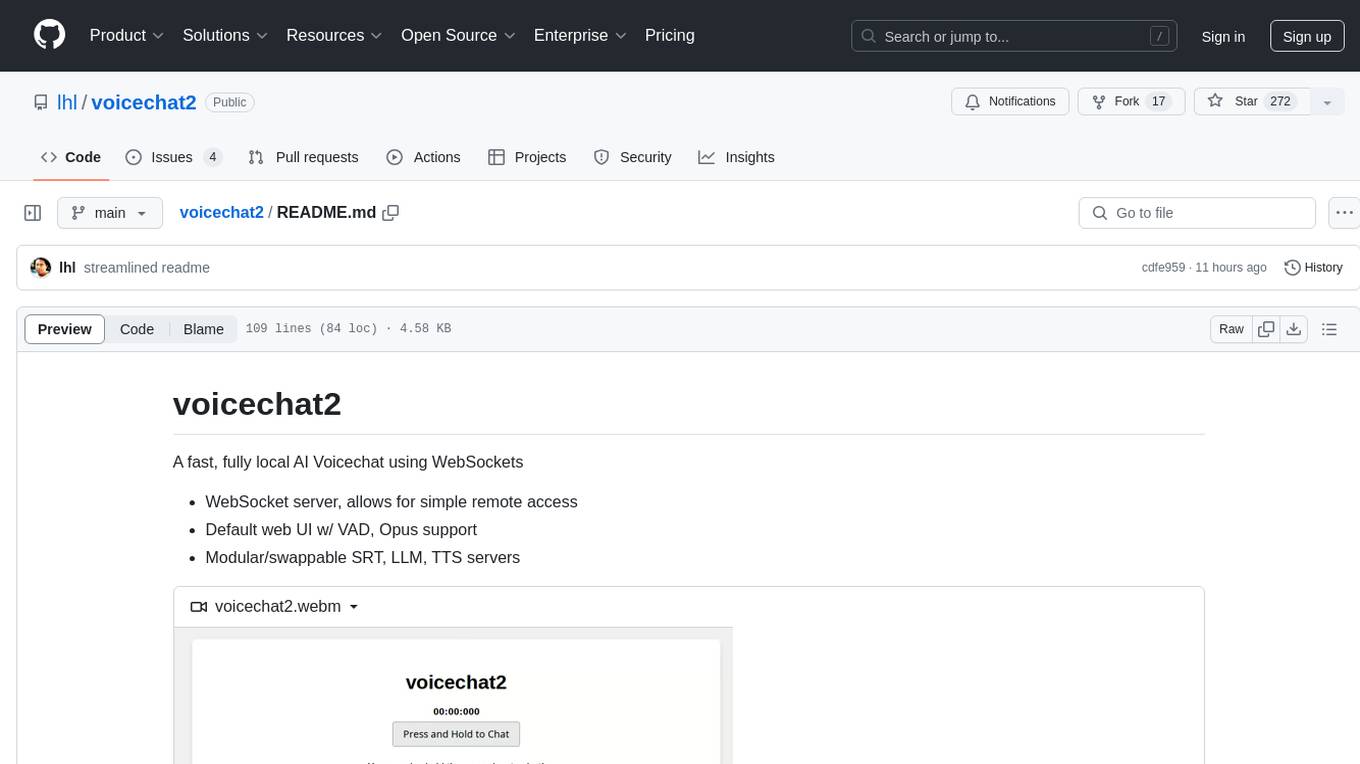1360x764 pixels.
Task: Expand the Resources menu
Action: coord(335,35)
